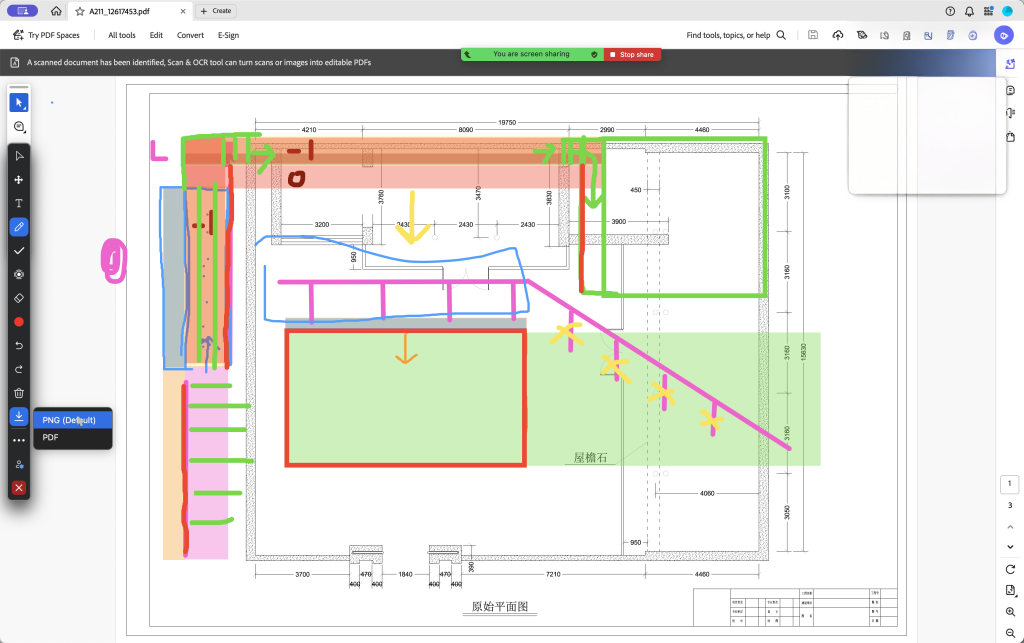Go to next page with down chevron
The width and height of the screenshot is (1024, 643).
1010,546
